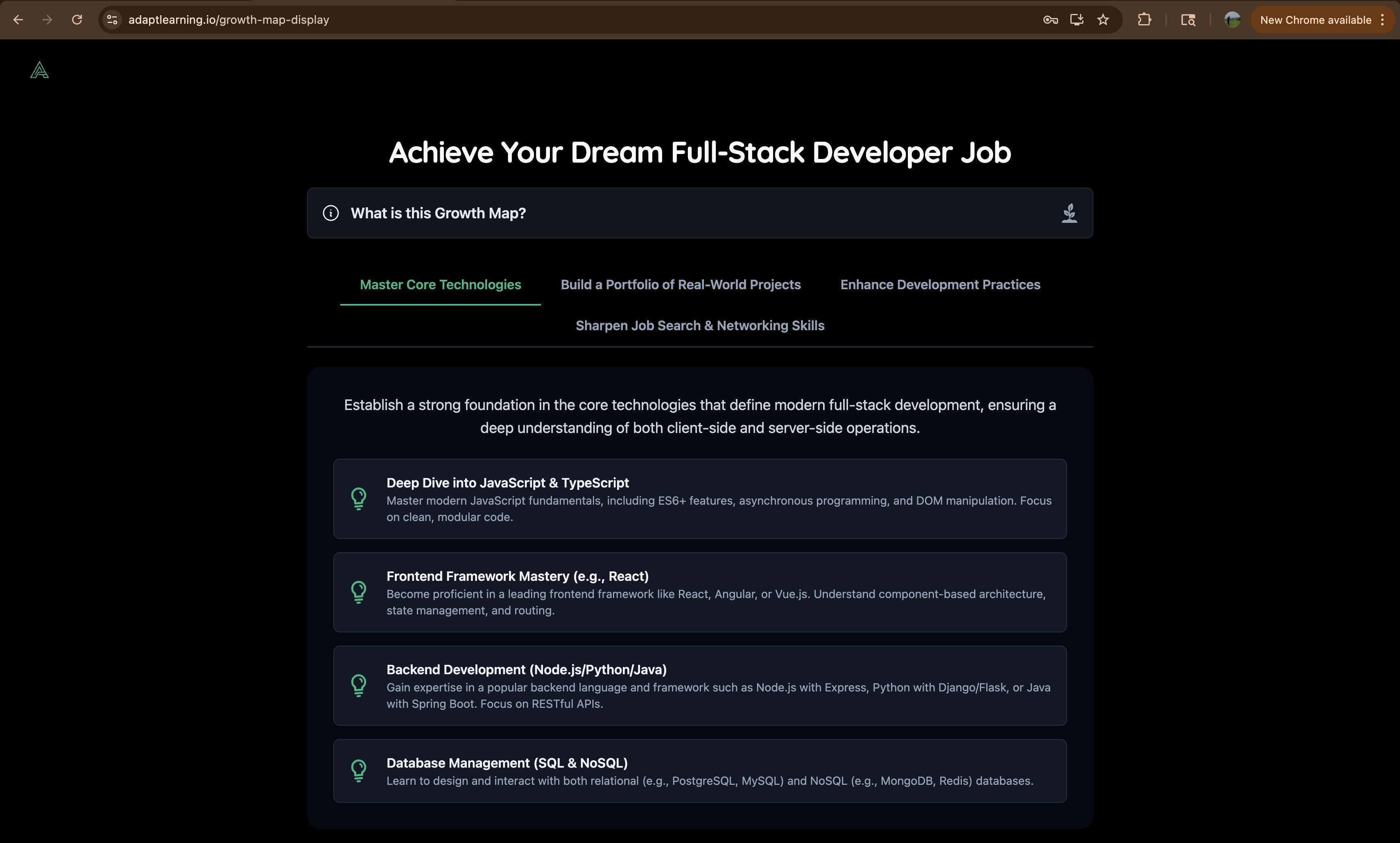
Task: Open Sharpen Job Search & Networking Skills tab
Action: click(x=699, y=326)
